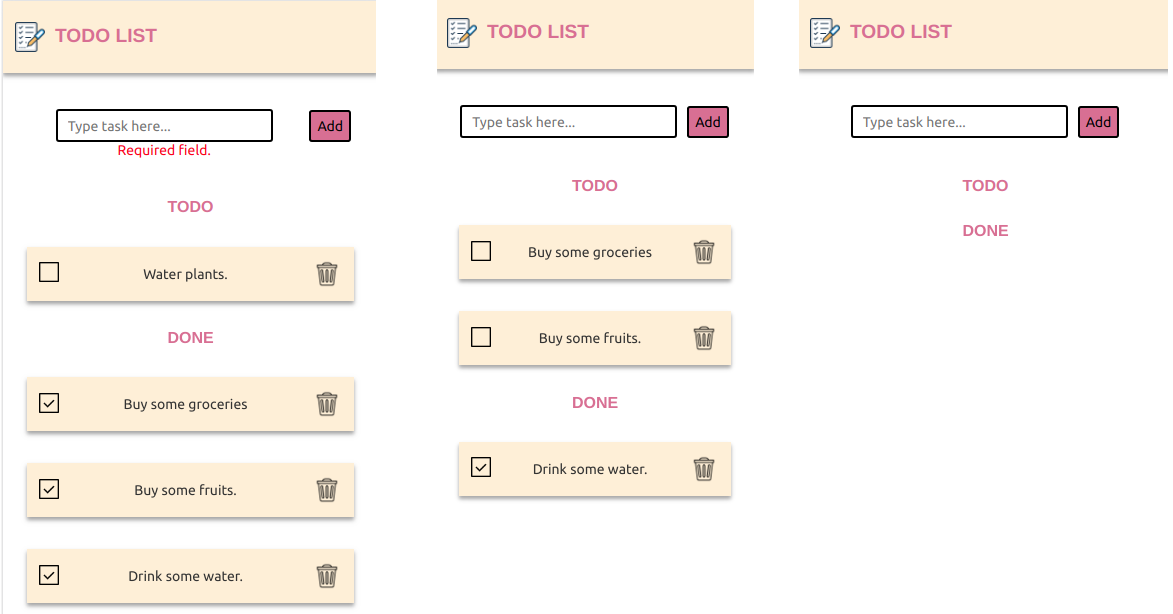
Task: Check the "Water plants." checkbox
Action: 48,271
